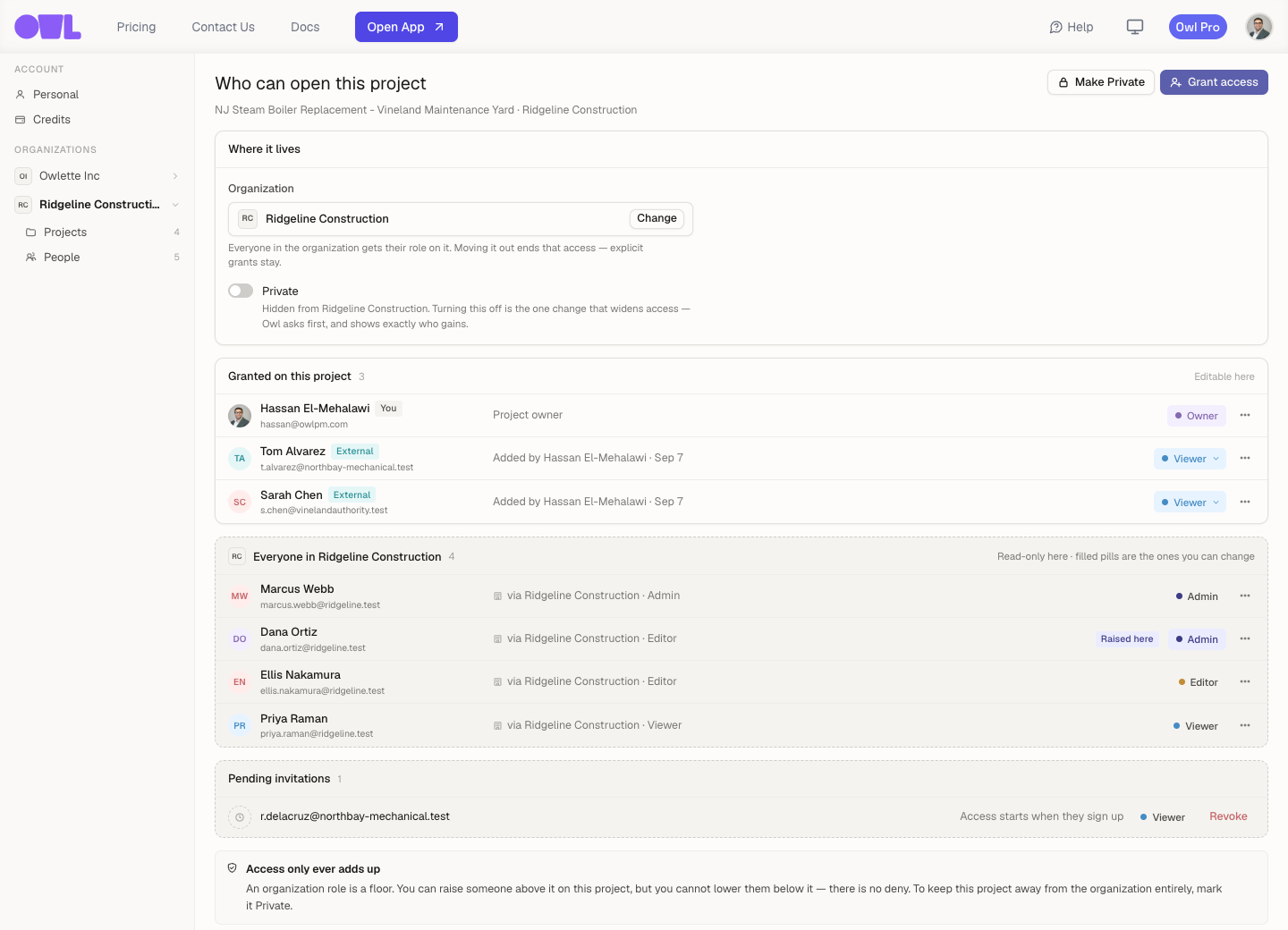1288x930 pixels.
Task: Click the PR avatar for Priya Raman
Action: coord(240,726)
